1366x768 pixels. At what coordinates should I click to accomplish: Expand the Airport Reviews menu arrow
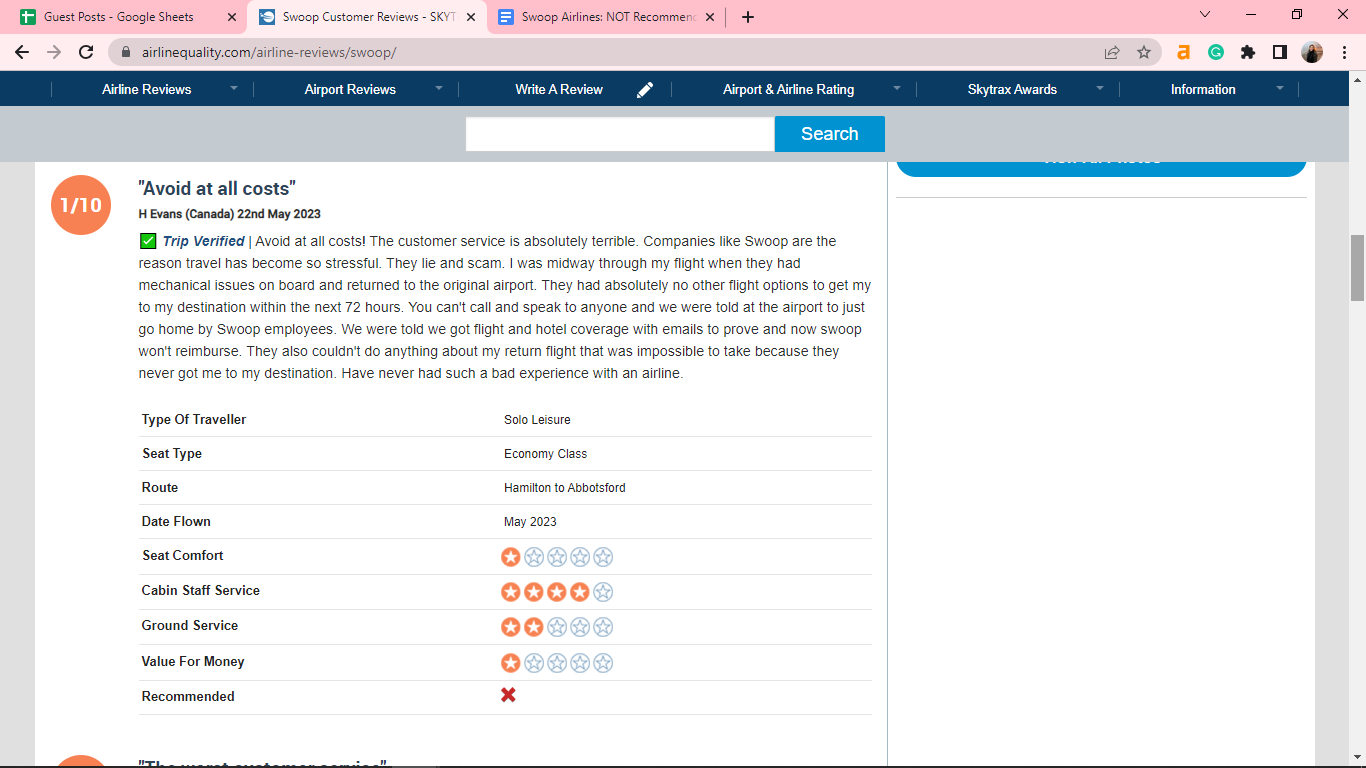pyautogui.click(x=439, y=88)
